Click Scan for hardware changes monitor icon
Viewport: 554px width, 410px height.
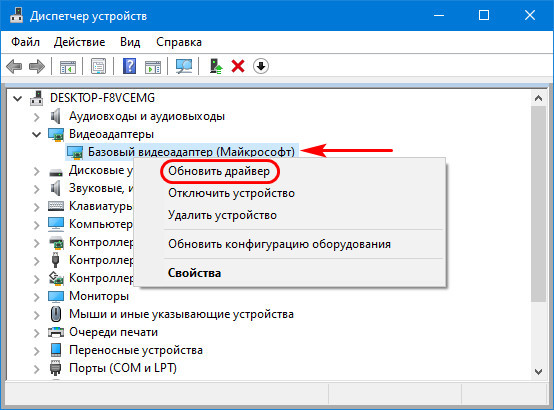184,66
